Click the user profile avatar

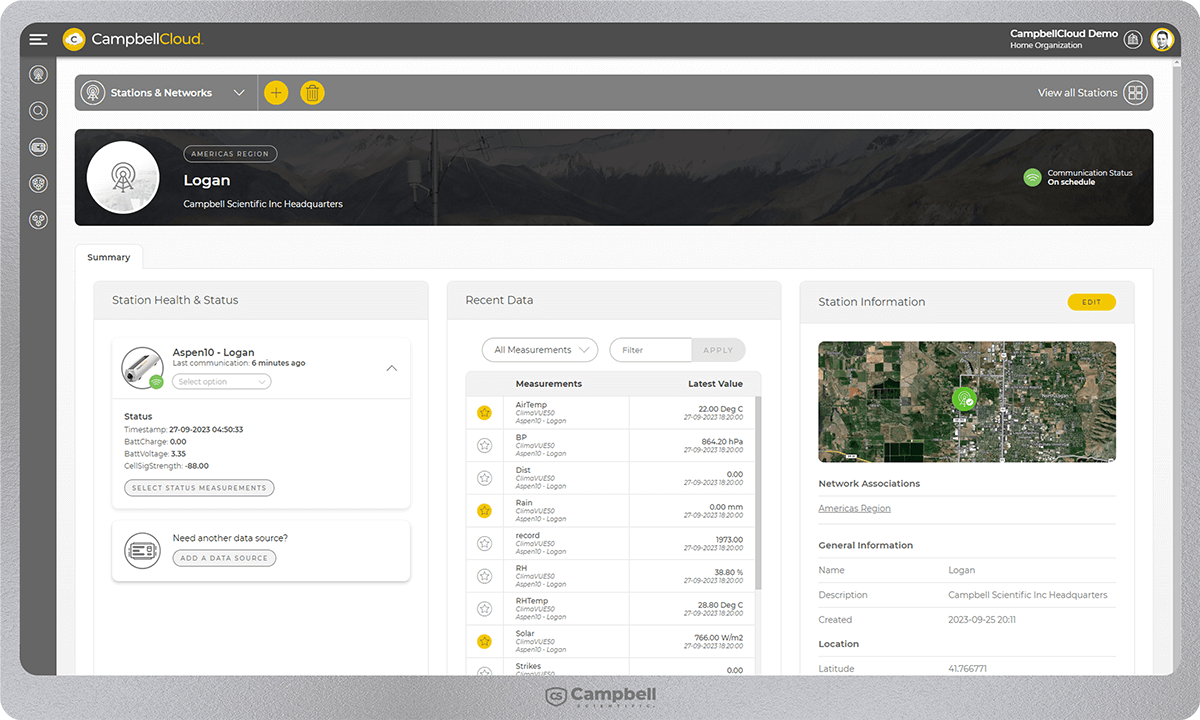tap(1161, 40)
